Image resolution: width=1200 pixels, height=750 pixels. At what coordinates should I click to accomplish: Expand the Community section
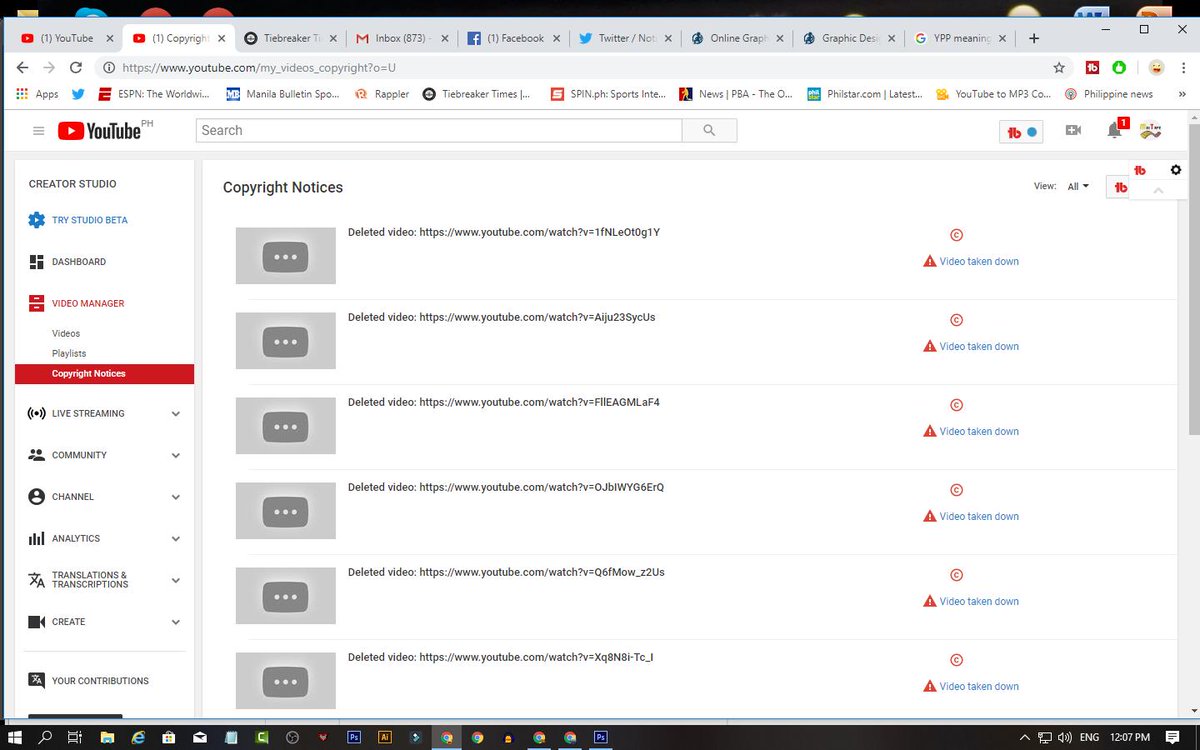tap(176, 455)
